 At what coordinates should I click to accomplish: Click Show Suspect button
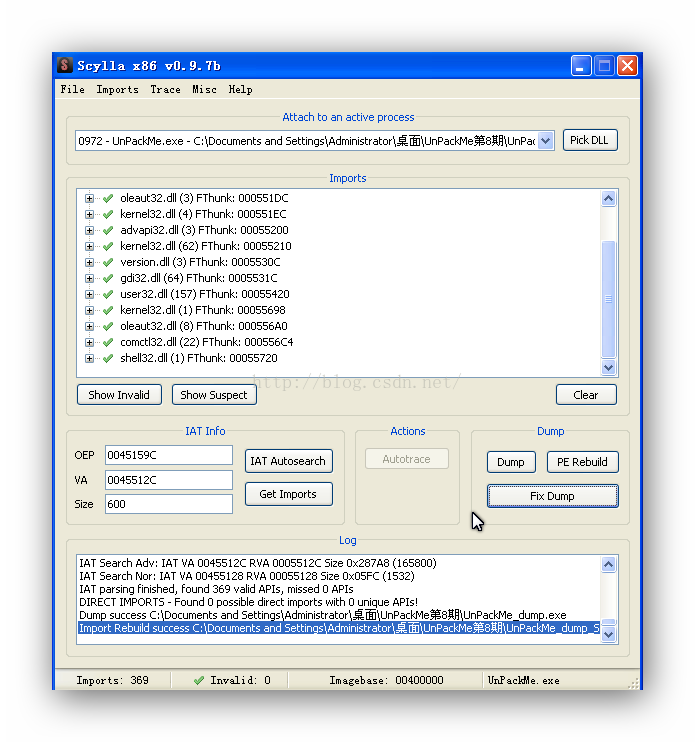[214, 395]
